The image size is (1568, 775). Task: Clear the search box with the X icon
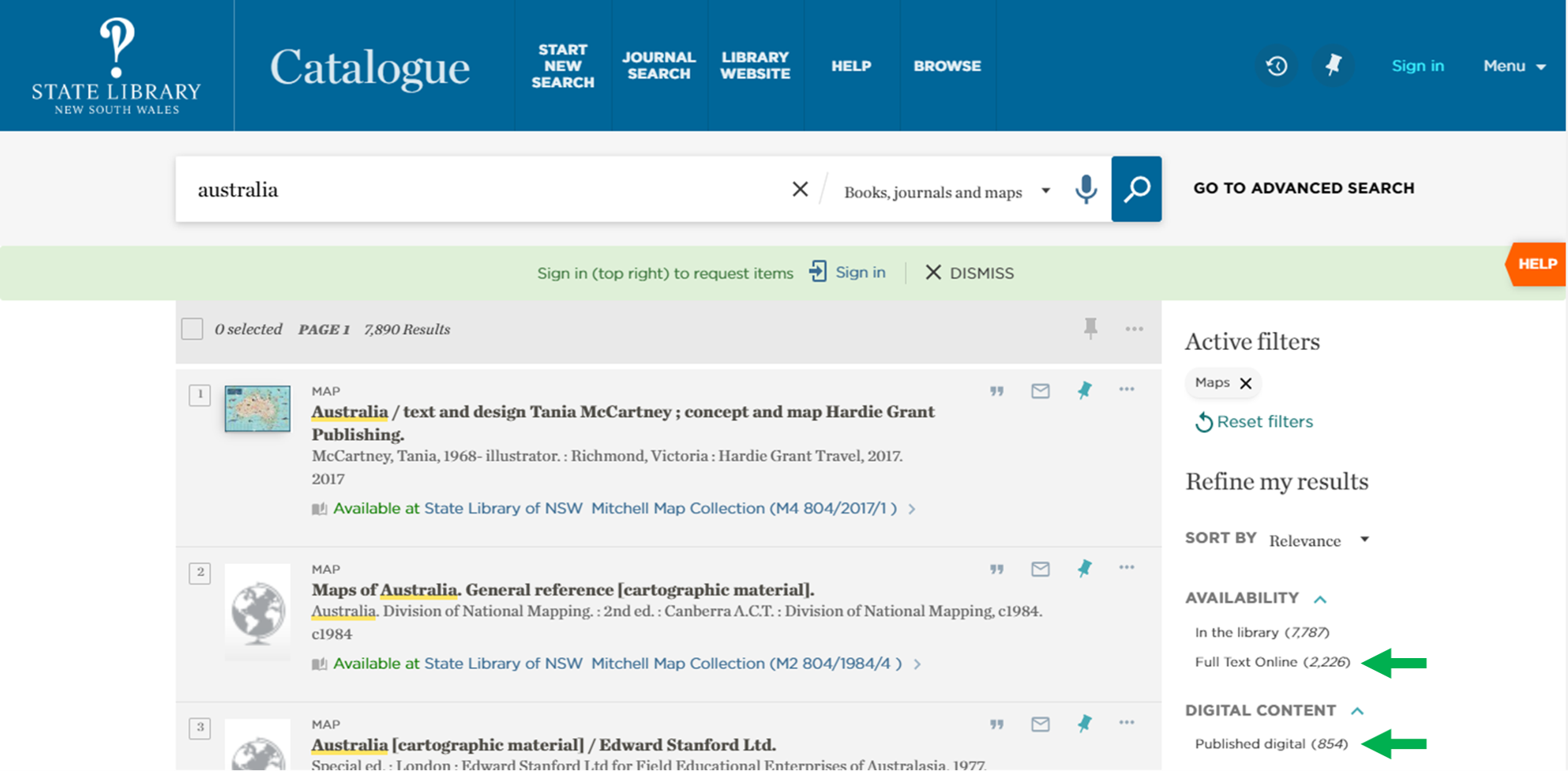tap(800, 189)
